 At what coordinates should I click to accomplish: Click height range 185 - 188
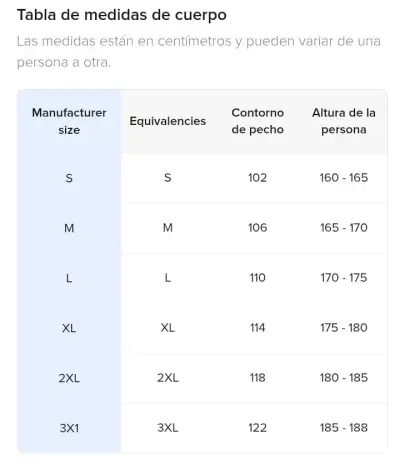click(344, 428)
